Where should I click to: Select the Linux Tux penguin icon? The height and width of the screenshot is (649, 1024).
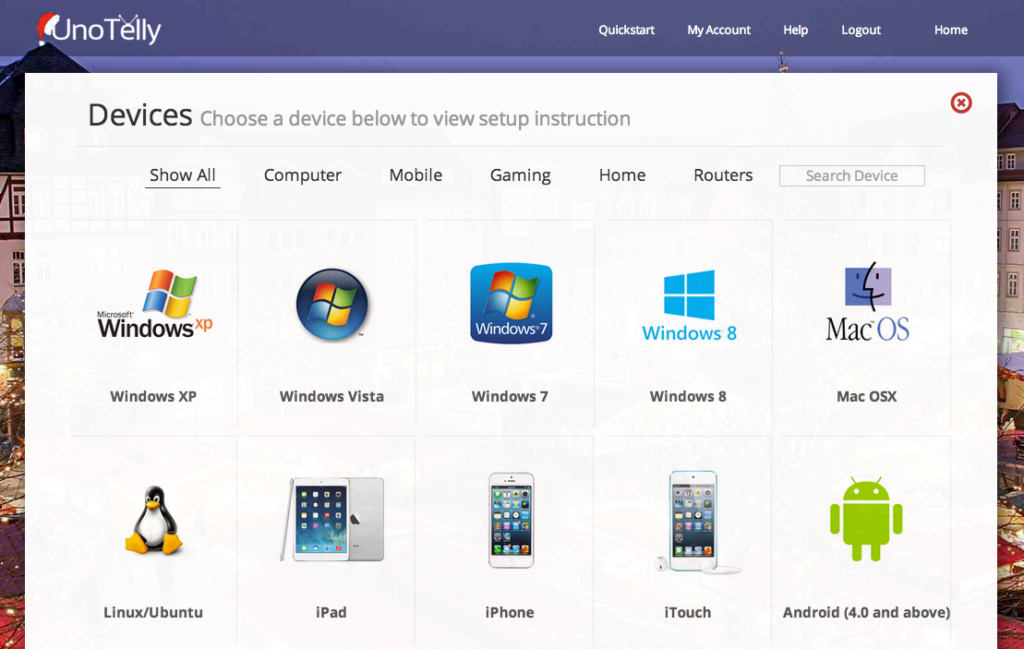point(153,520)
